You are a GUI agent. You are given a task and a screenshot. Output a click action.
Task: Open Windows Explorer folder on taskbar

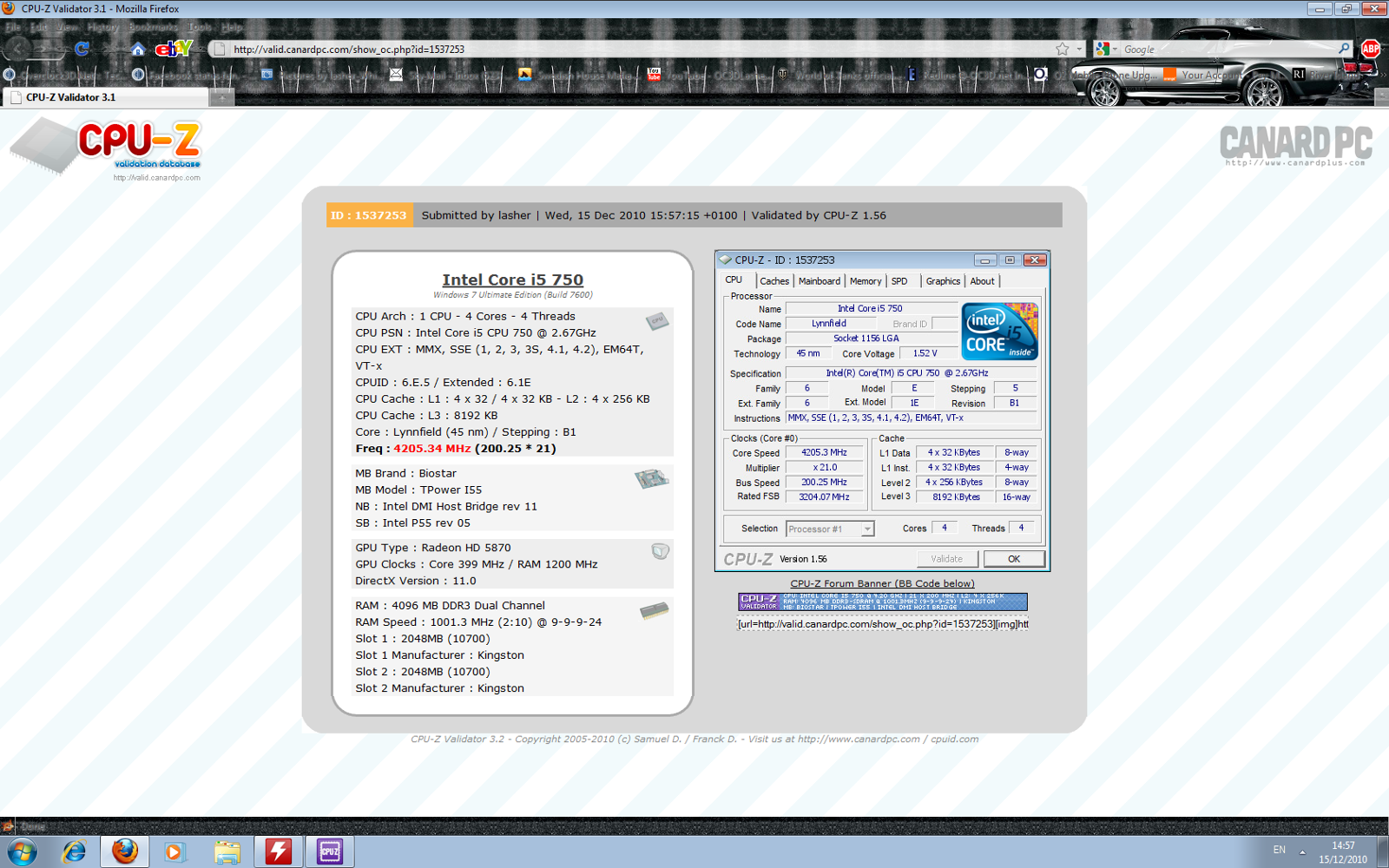click(227, 852)
